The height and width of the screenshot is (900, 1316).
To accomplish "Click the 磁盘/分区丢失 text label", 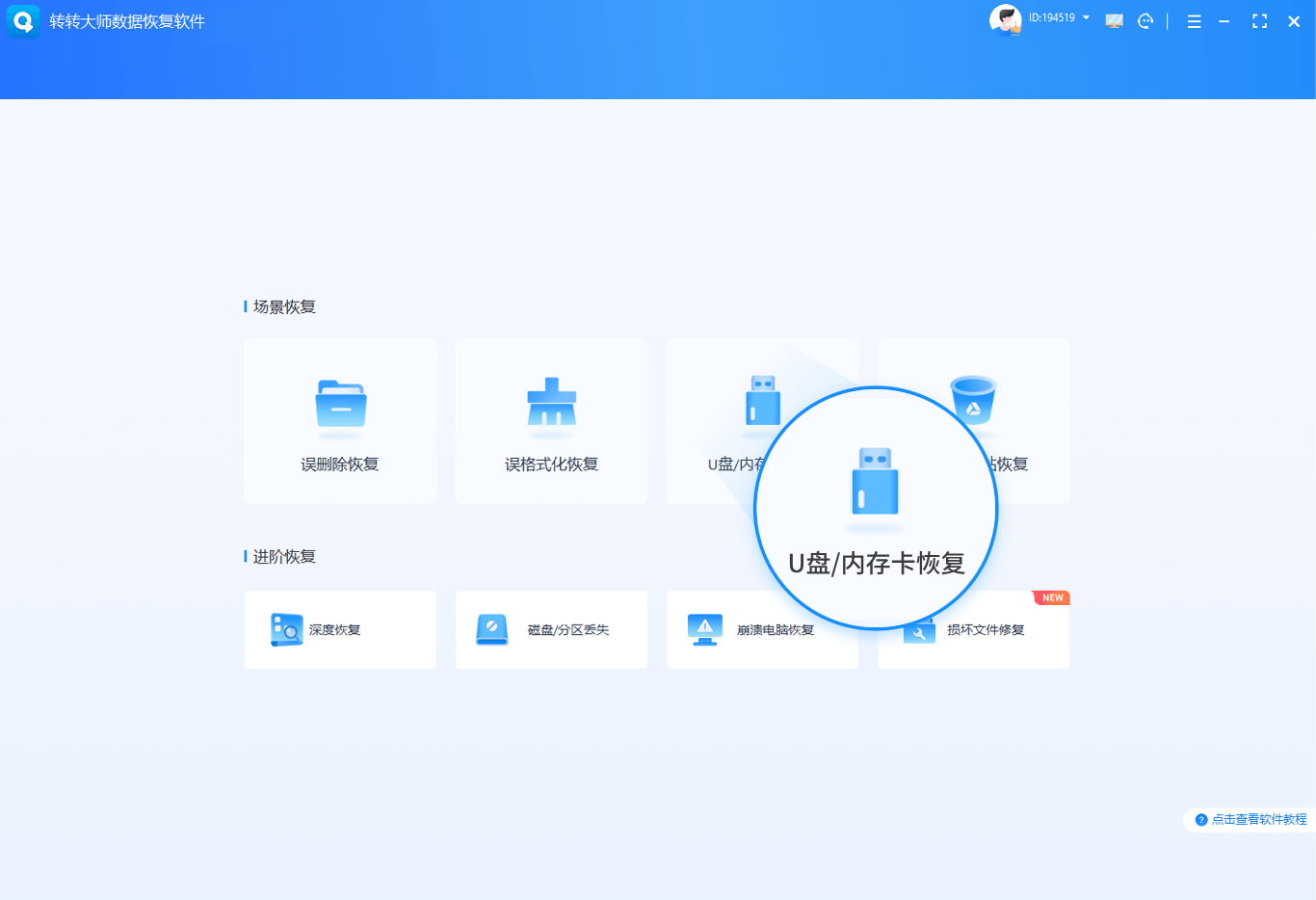I will [567, 630].
